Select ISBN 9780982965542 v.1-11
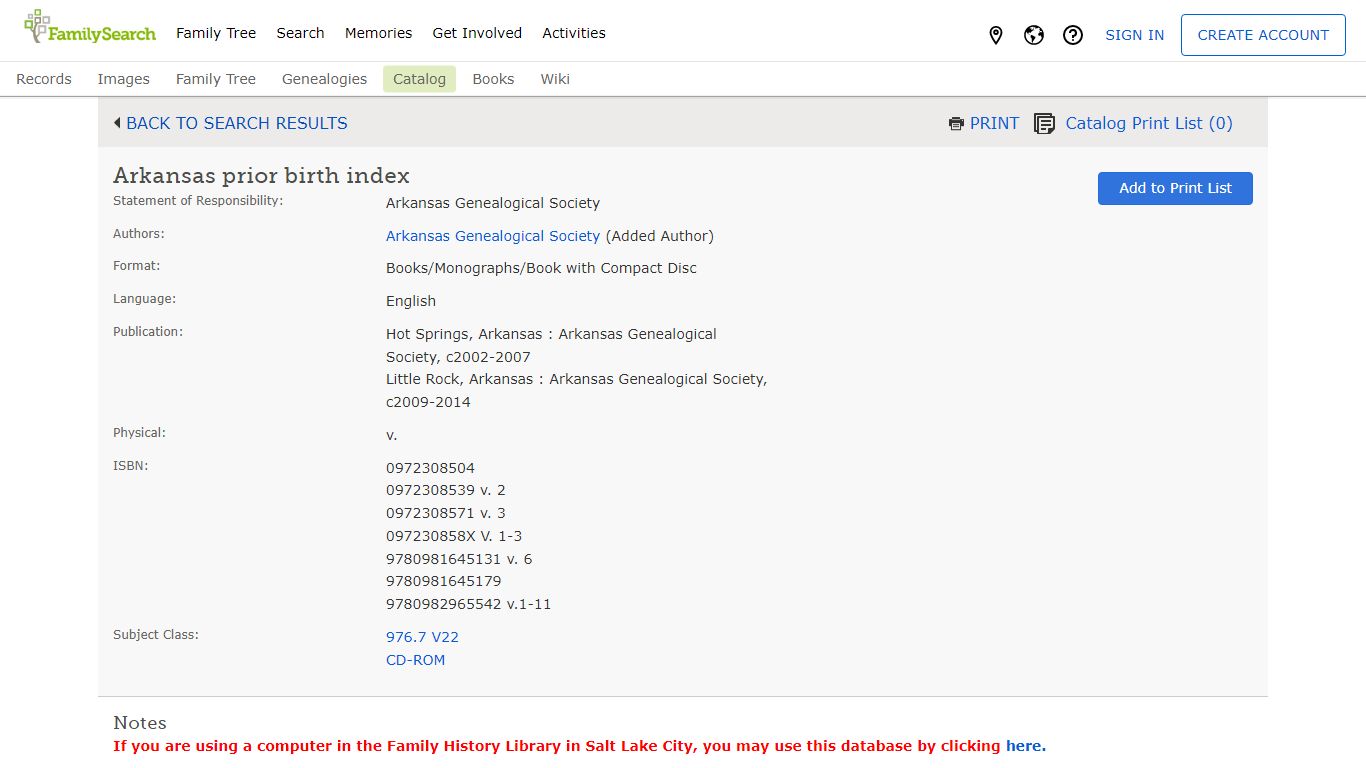 [469, 604]
